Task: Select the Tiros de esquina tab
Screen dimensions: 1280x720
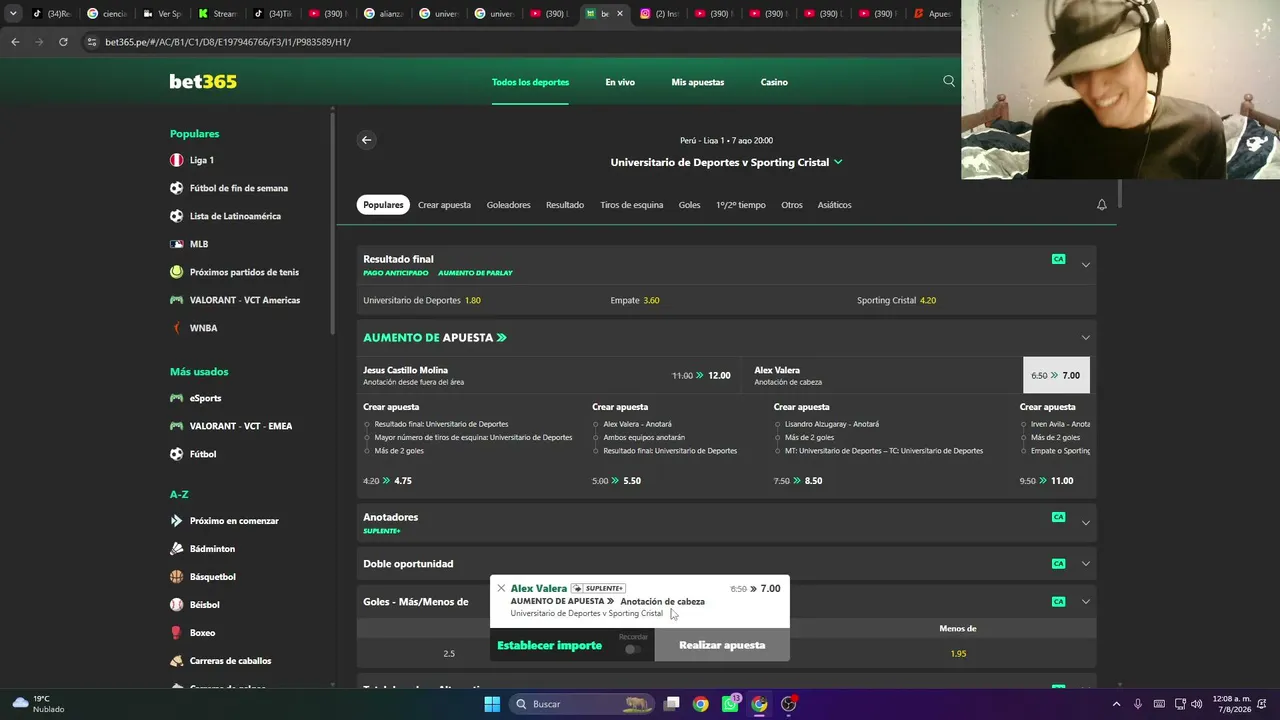Action: coord(631,205)
